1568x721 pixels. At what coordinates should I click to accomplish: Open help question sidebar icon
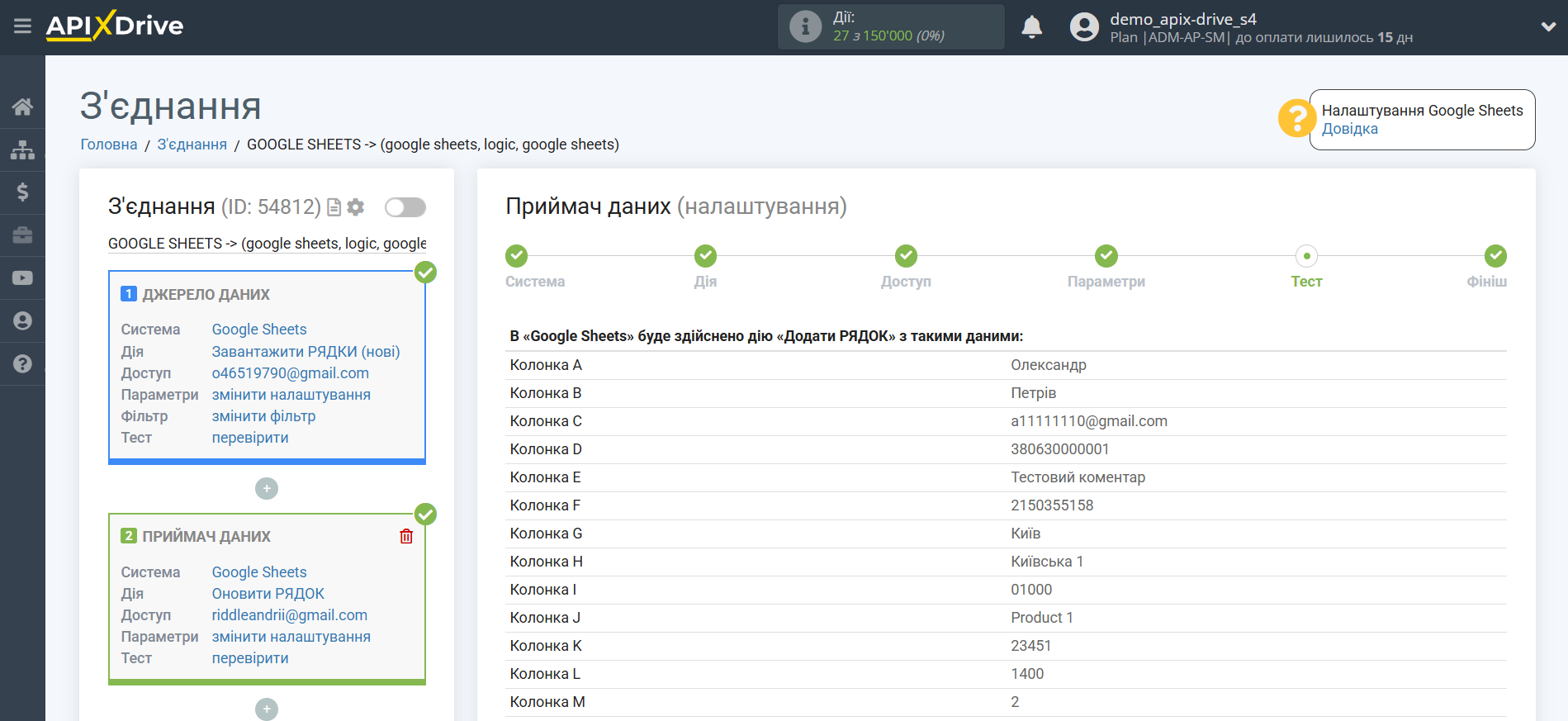pos(22,363)
